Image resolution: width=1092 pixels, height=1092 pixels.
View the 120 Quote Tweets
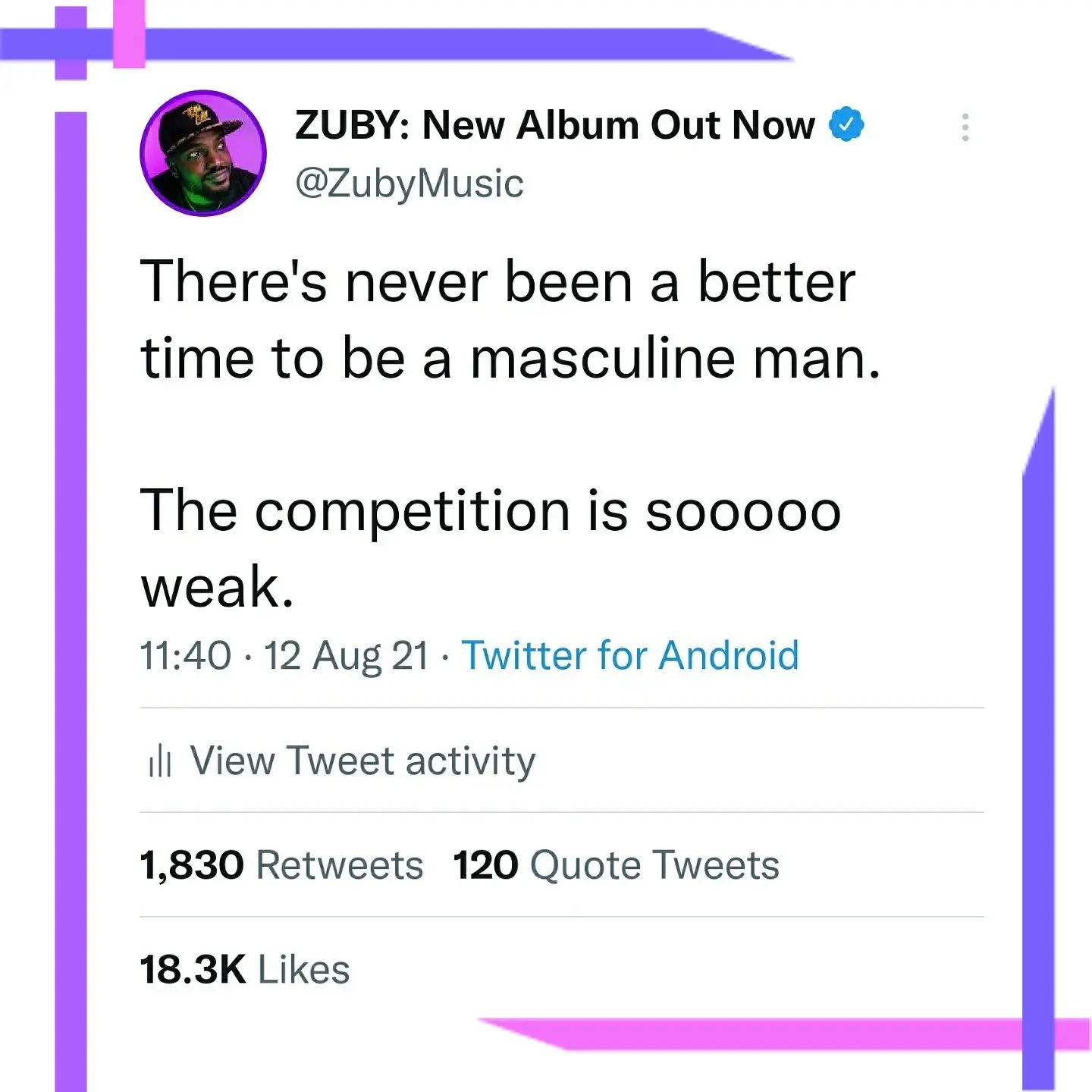tap(616, 865)
